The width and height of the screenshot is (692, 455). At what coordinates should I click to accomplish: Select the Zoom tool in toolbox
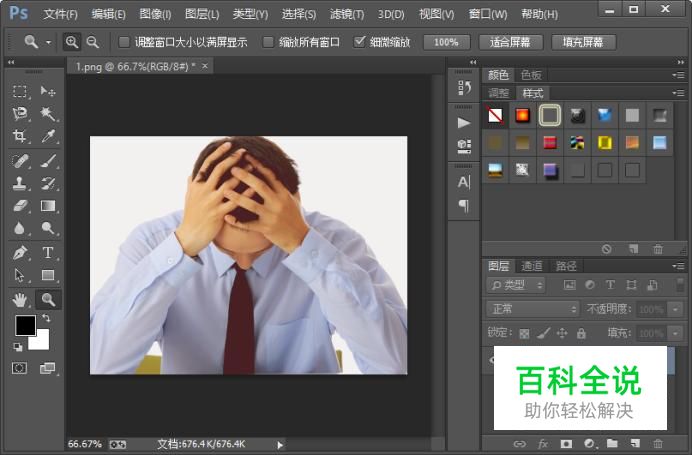[48, 300]
